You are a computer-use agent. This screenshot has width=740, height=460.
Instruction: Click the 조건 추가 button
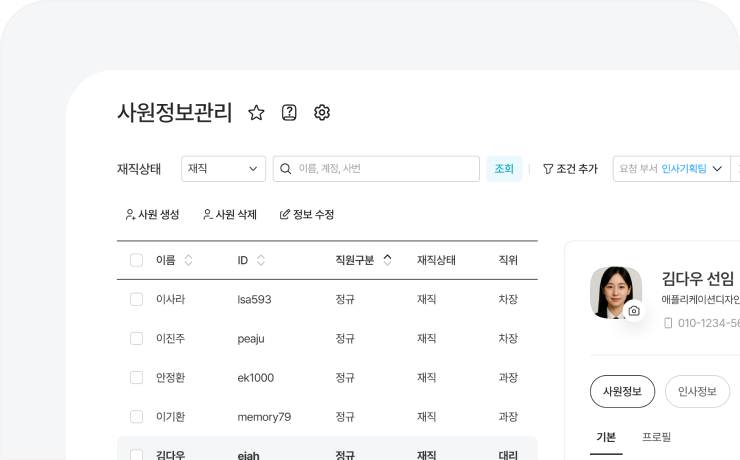point(570,168)
